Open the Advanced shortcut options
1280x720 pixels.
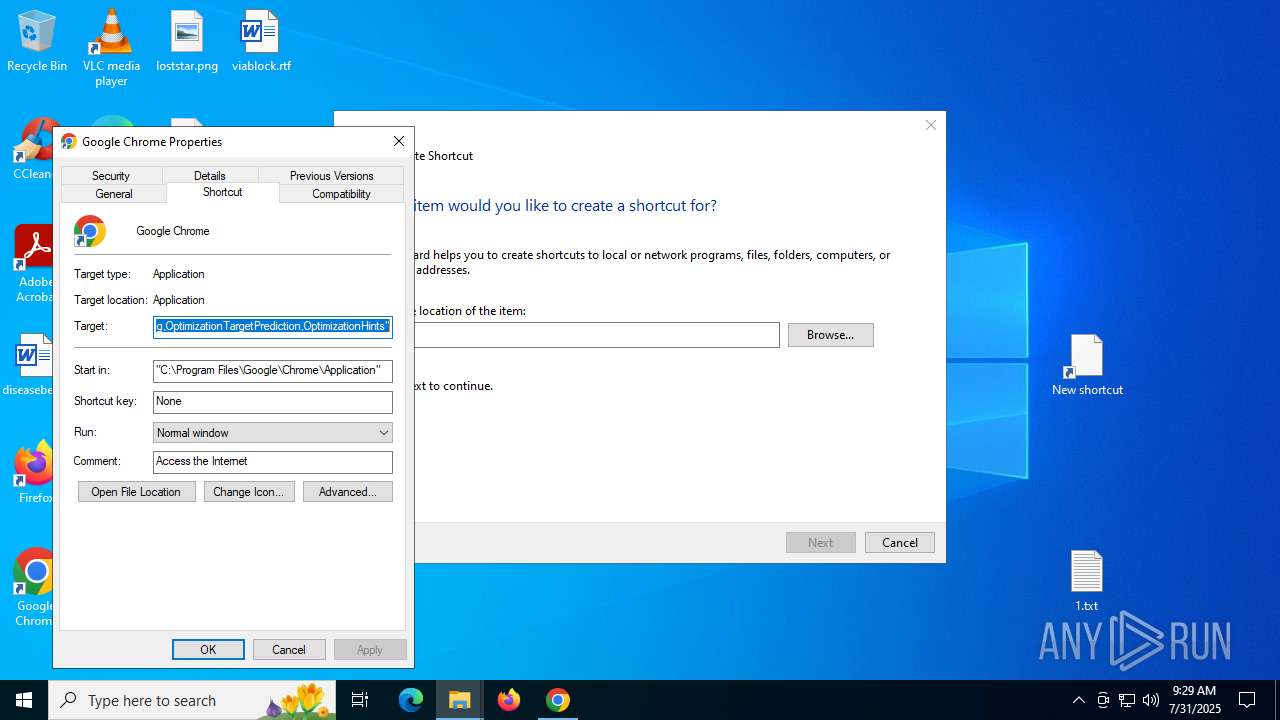click(x=348, y=491)
